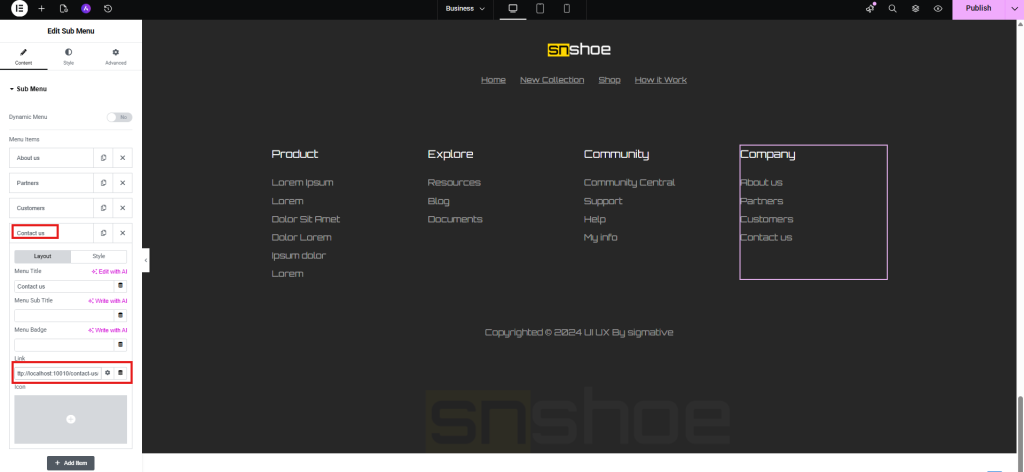Click the Home link in header

(493, 80)
